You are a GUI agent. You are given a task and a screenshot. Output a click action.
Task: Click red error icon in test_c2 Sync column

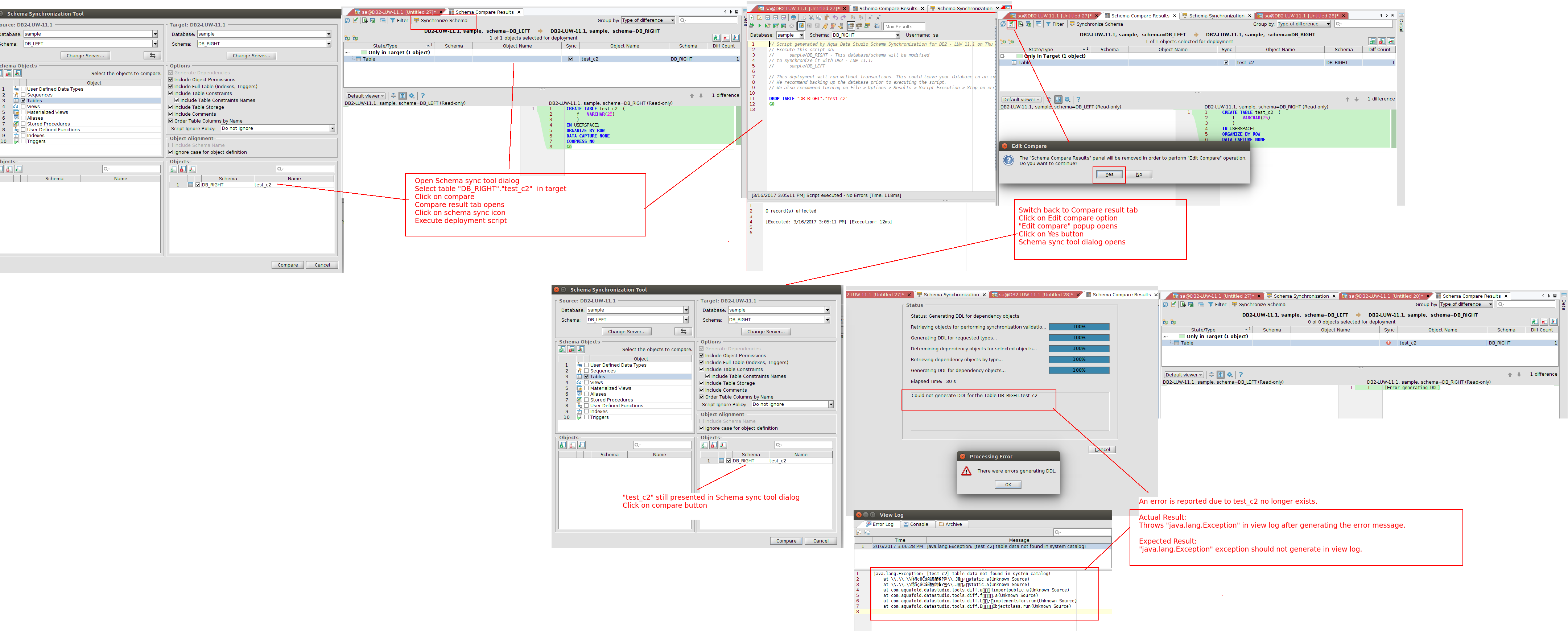click(x=1388, y=343)
